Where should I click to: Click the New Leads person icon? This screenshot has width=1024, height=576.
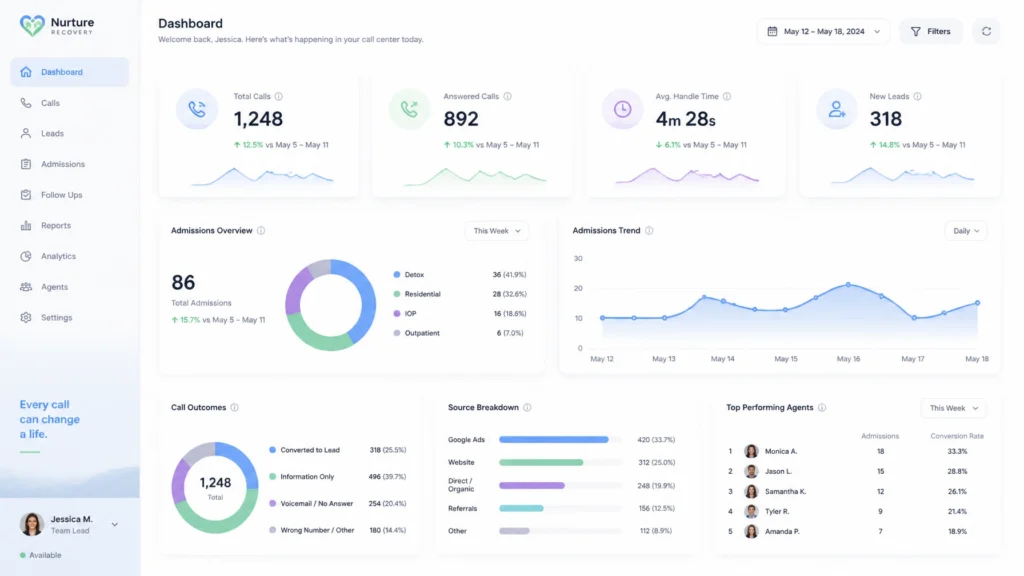(837, 109)
